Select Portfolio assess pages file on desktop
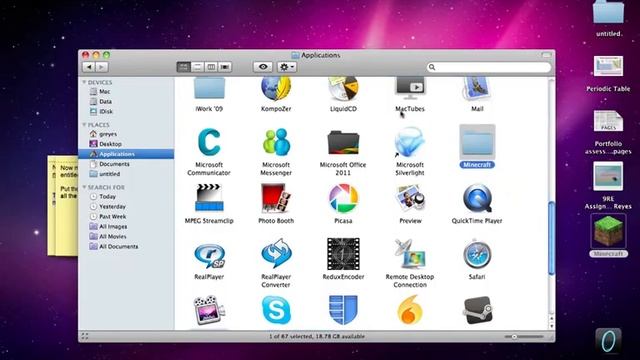Screen dimensions: 640x360 608,121
